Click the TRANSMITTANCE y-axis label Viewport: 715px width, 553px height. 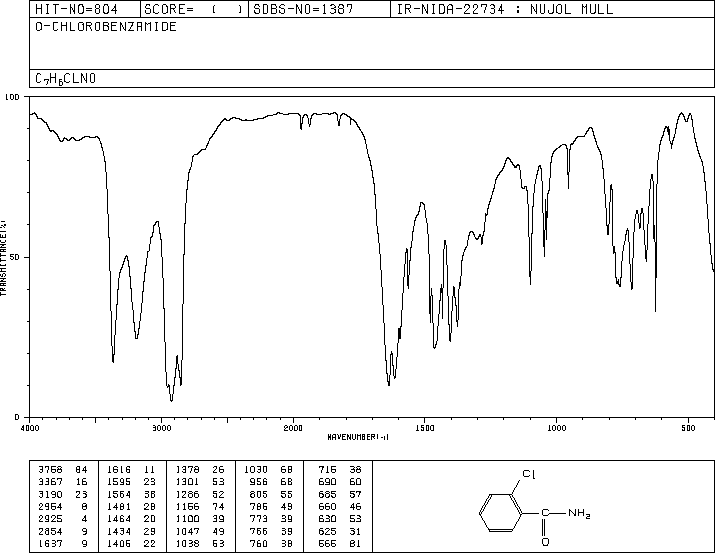coord(3,258)
